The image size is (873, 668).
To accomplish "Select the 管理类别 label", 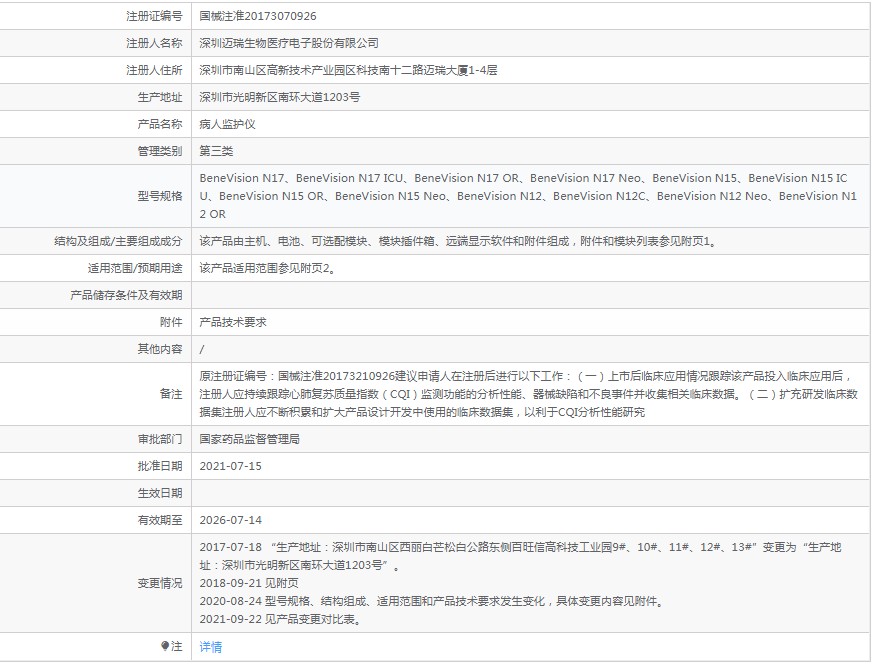I will 160,151.
